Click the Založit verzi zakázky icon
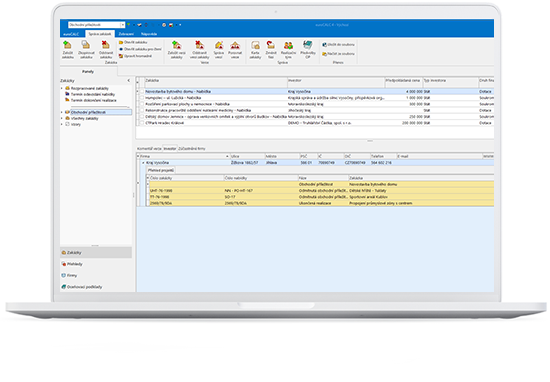Image resolution: width=550 pixels, height=382 pixels. [176, 49]
